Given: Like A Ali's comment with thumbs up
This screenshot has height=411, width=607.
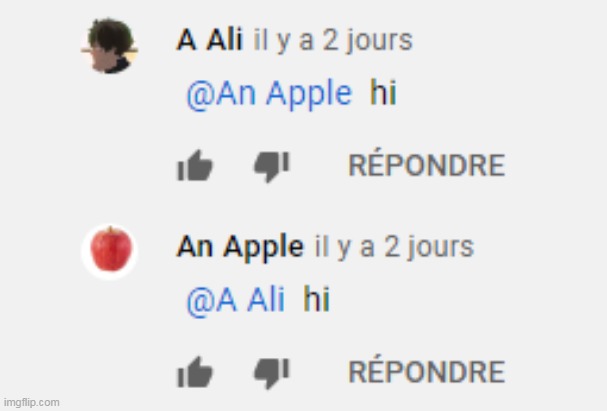Looking at the screenshot, I should 195,166.
